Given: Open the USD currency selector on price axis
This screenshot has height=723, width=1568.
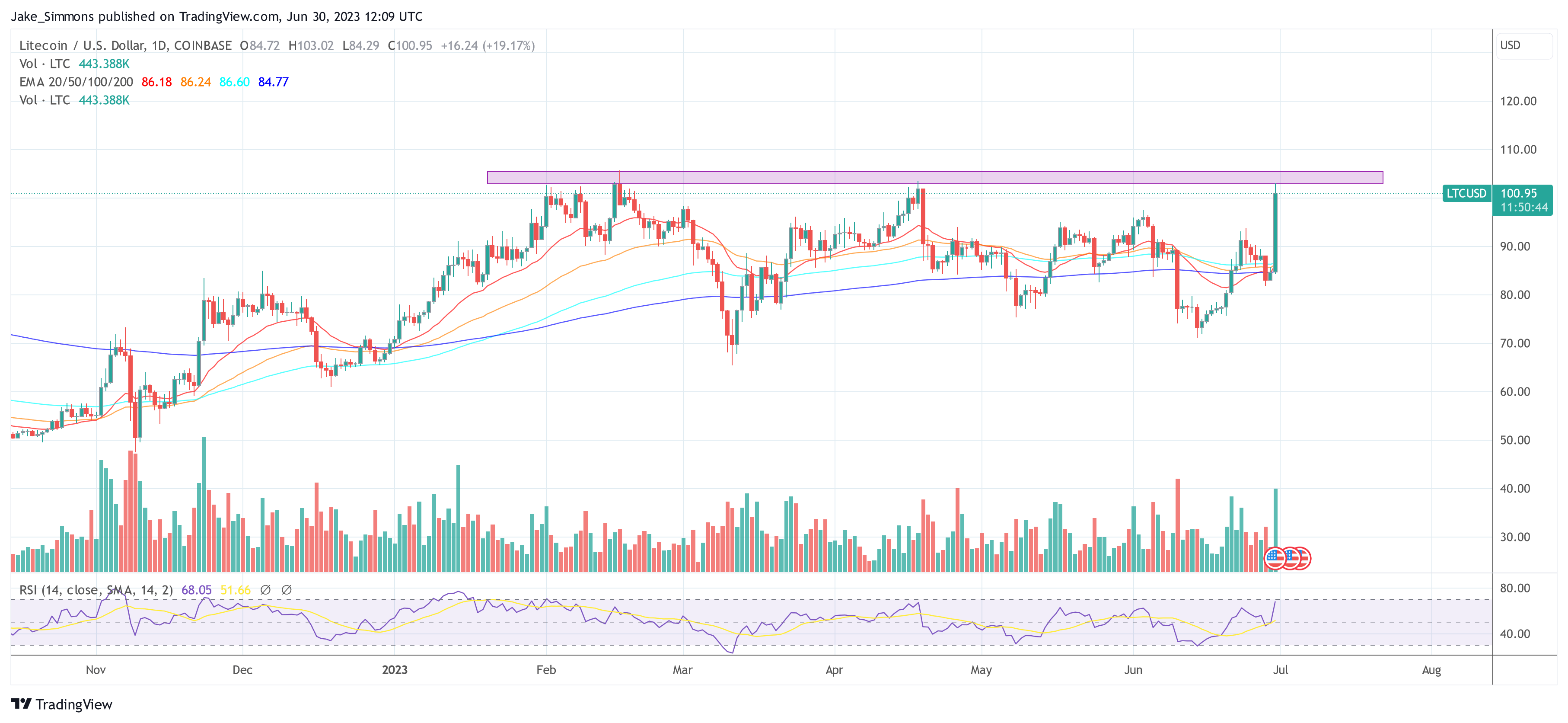Looking at the screenshot, I should (x=1525, y=46).
